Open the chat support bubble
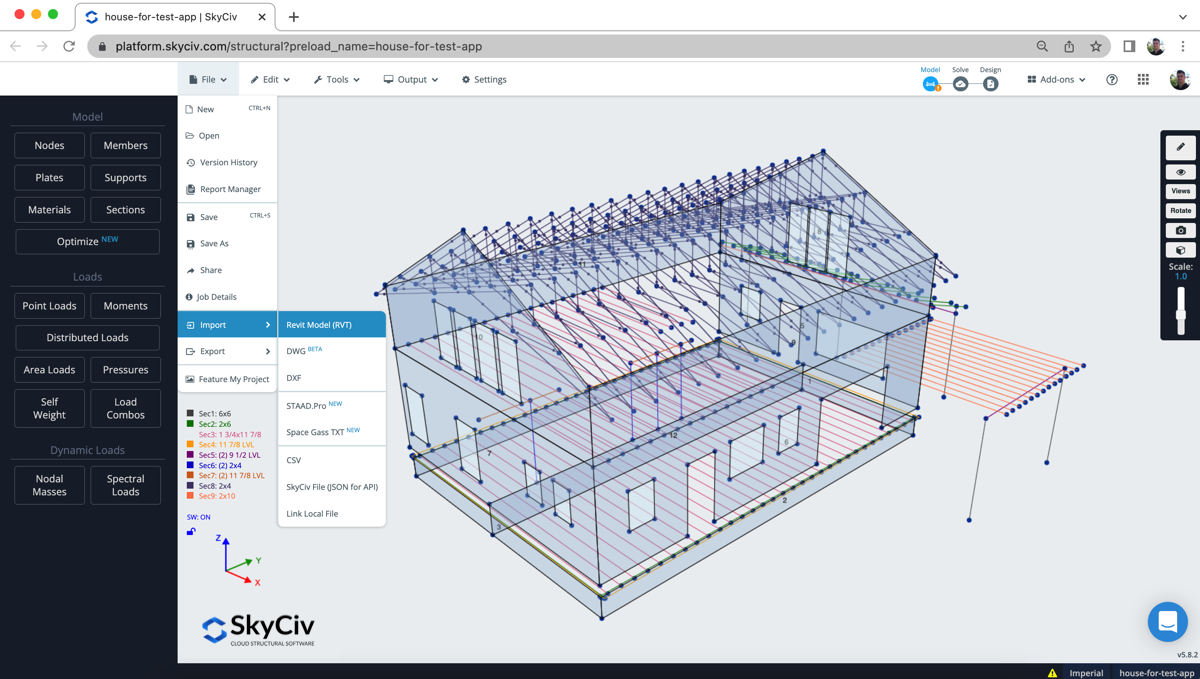The width and height of the screenshot is (1200, 679). (x=1167, y=622)
